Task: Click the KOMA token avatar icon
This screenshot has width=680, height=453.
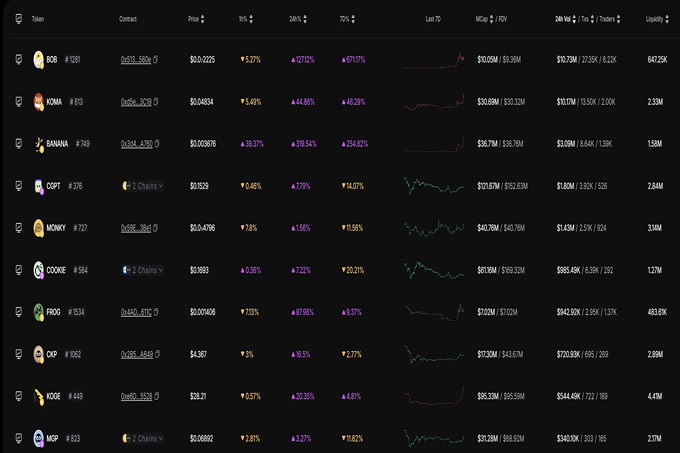Action: point(38,102)
